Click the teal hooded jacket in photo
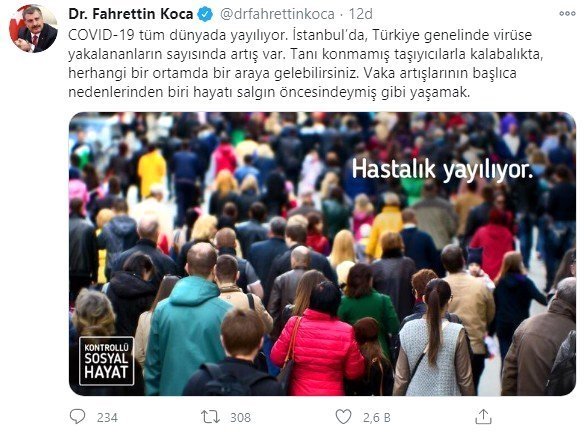The width and height of the screenshot is (586, 432). [x=185, y=334]
